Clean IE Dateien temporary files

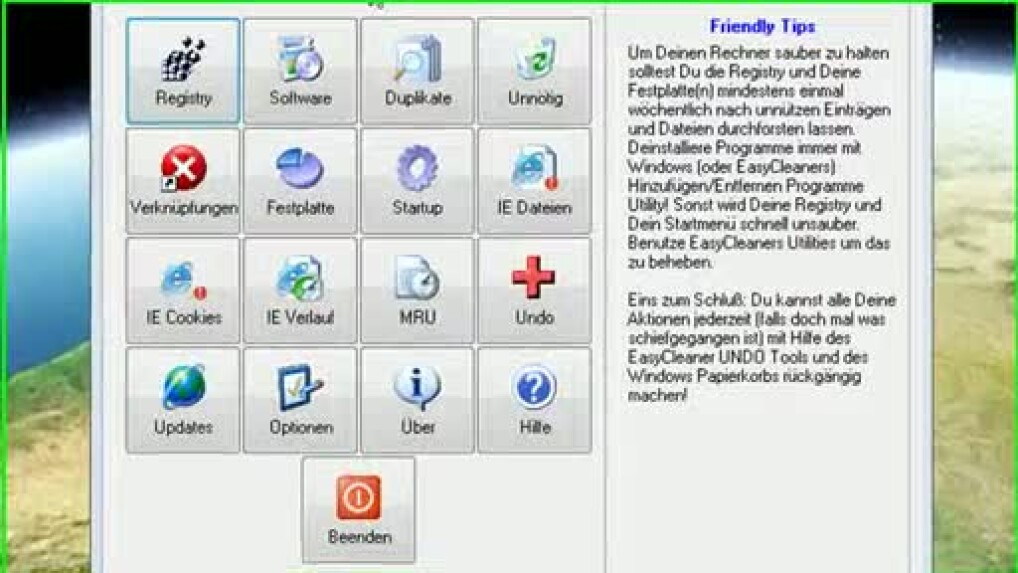tap(534, 181)
